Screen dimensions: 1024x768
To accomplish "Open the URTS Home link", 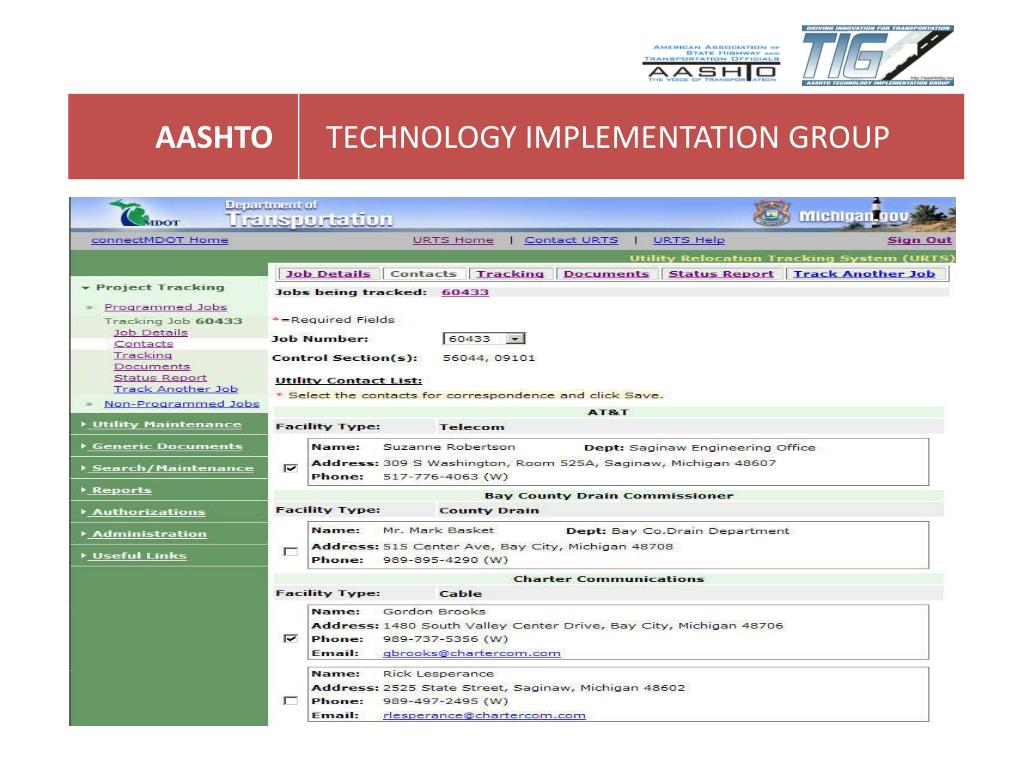I will [x=453, y=240].
